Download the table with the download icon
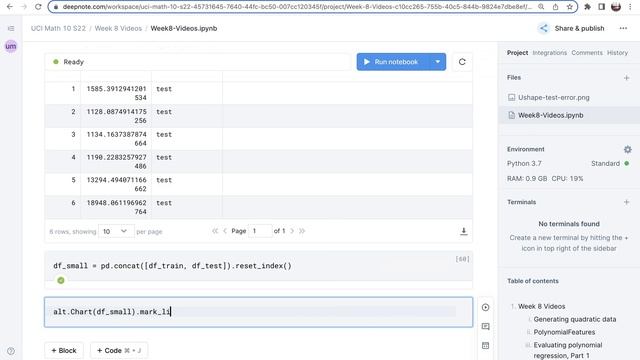640x360 pixels. click(x=464, y=231)
